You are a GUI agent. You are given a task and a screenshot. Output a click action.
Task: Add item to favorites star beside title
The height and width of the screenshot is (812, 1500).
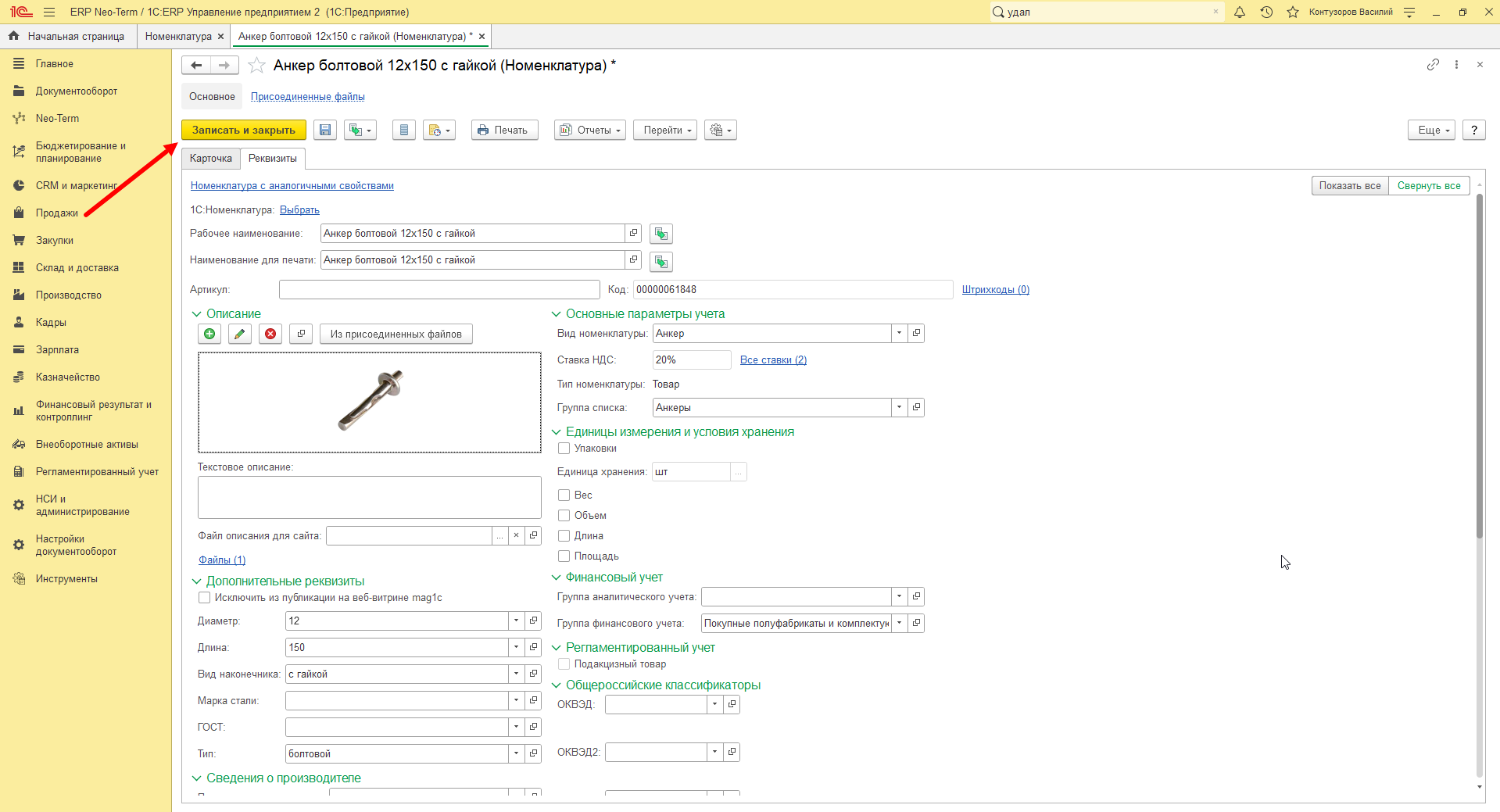pos(256,66)
